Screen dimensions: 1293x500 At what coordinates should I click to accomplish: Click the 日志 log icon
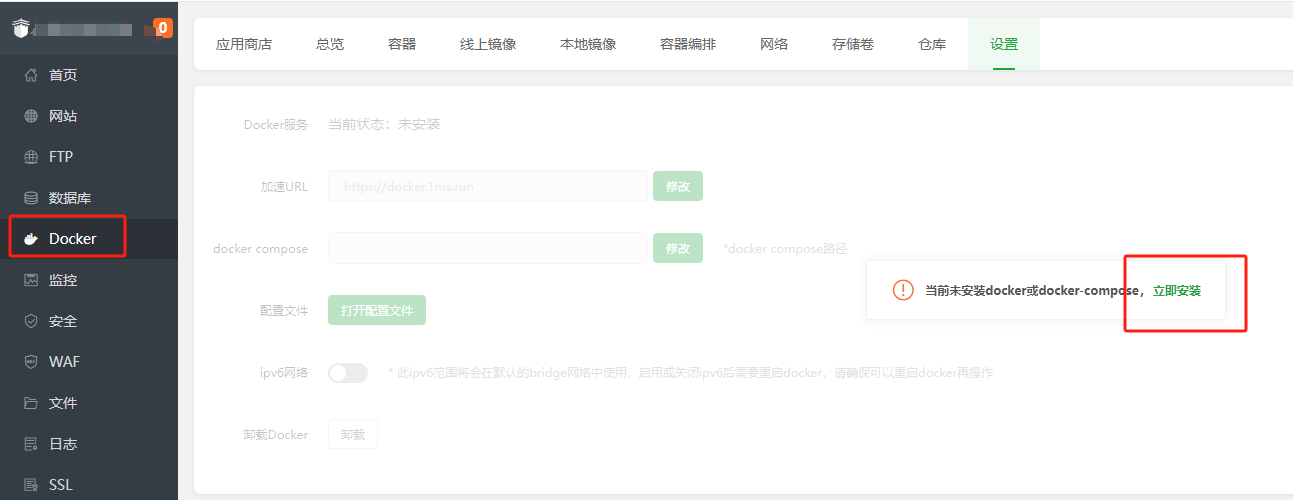click(x=31, y=444)
